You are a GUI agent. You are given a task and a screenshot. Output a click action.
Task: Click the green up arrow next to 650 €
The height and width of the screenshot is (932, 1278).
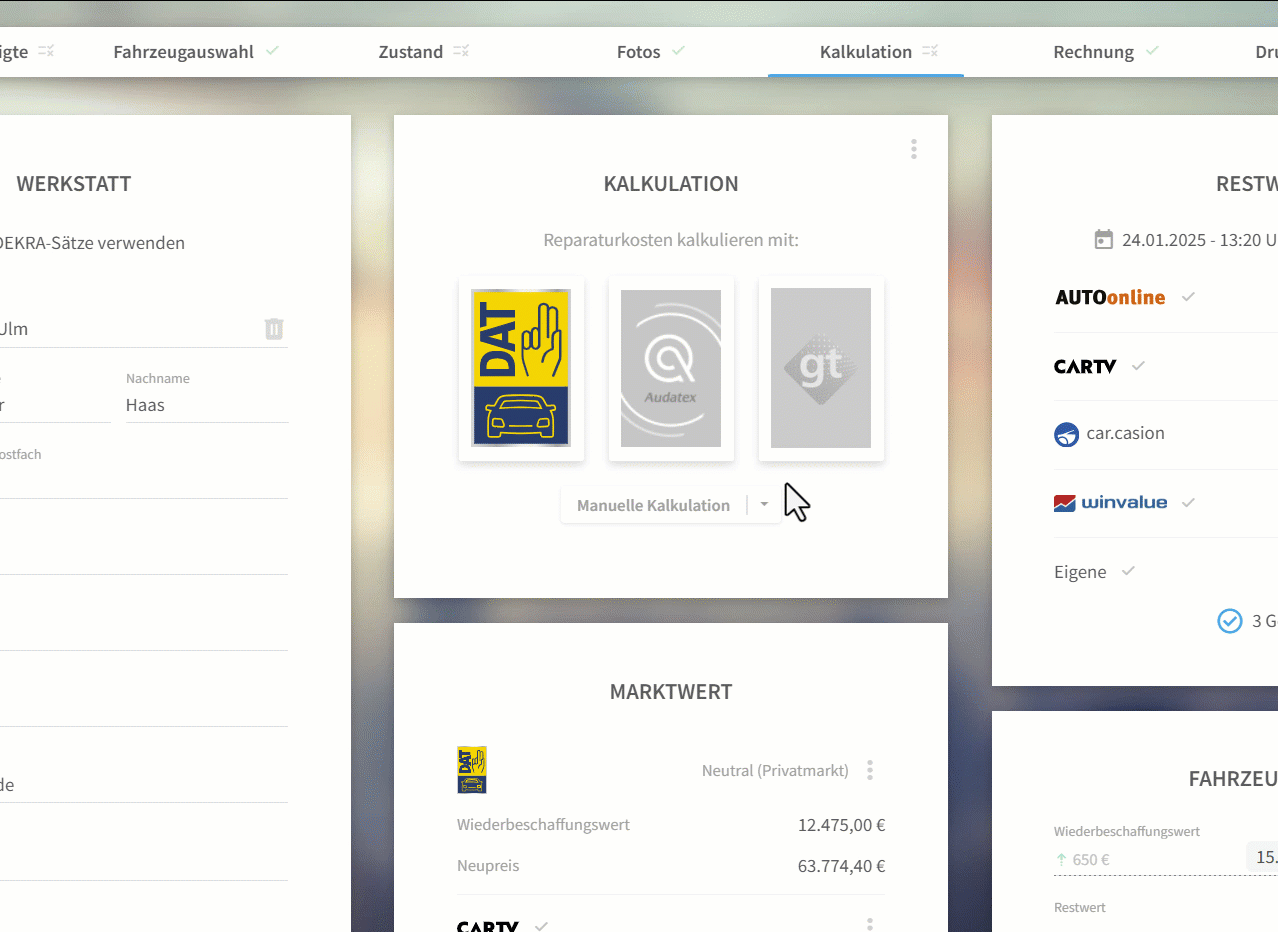[1061, 859]
